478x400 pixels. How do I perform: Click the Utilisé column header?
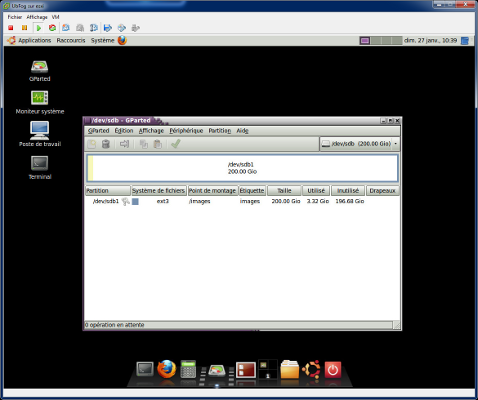click(x=316, y=191)
